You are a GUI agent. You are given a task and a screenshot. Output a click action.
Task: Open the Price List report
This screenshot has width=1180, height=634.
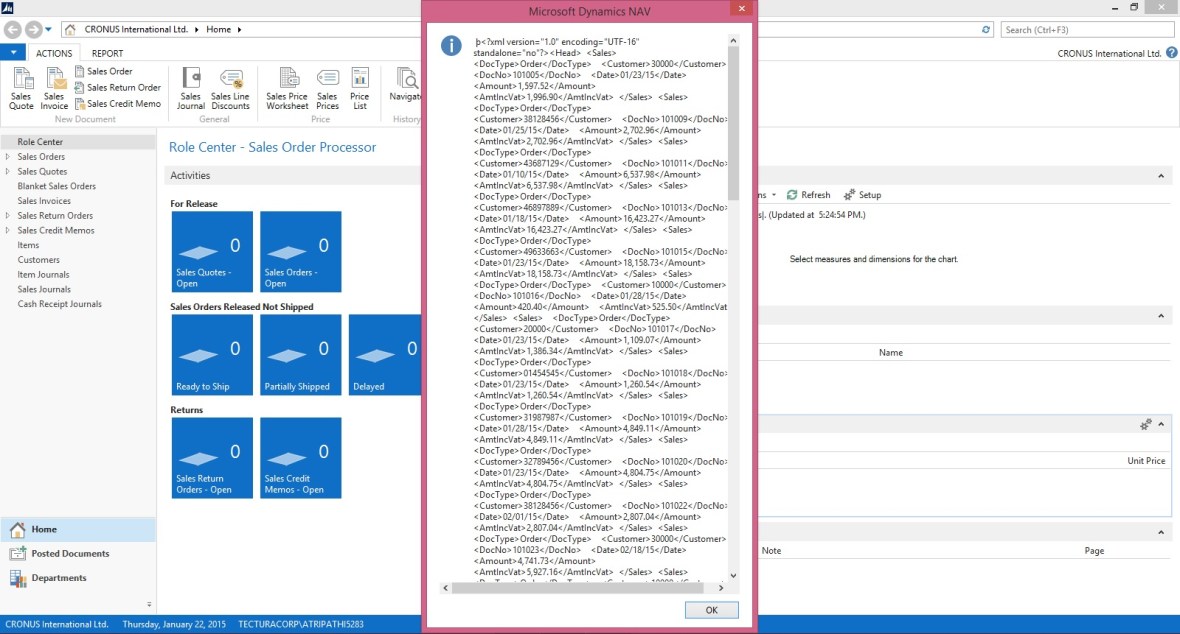tap(359, 88)
